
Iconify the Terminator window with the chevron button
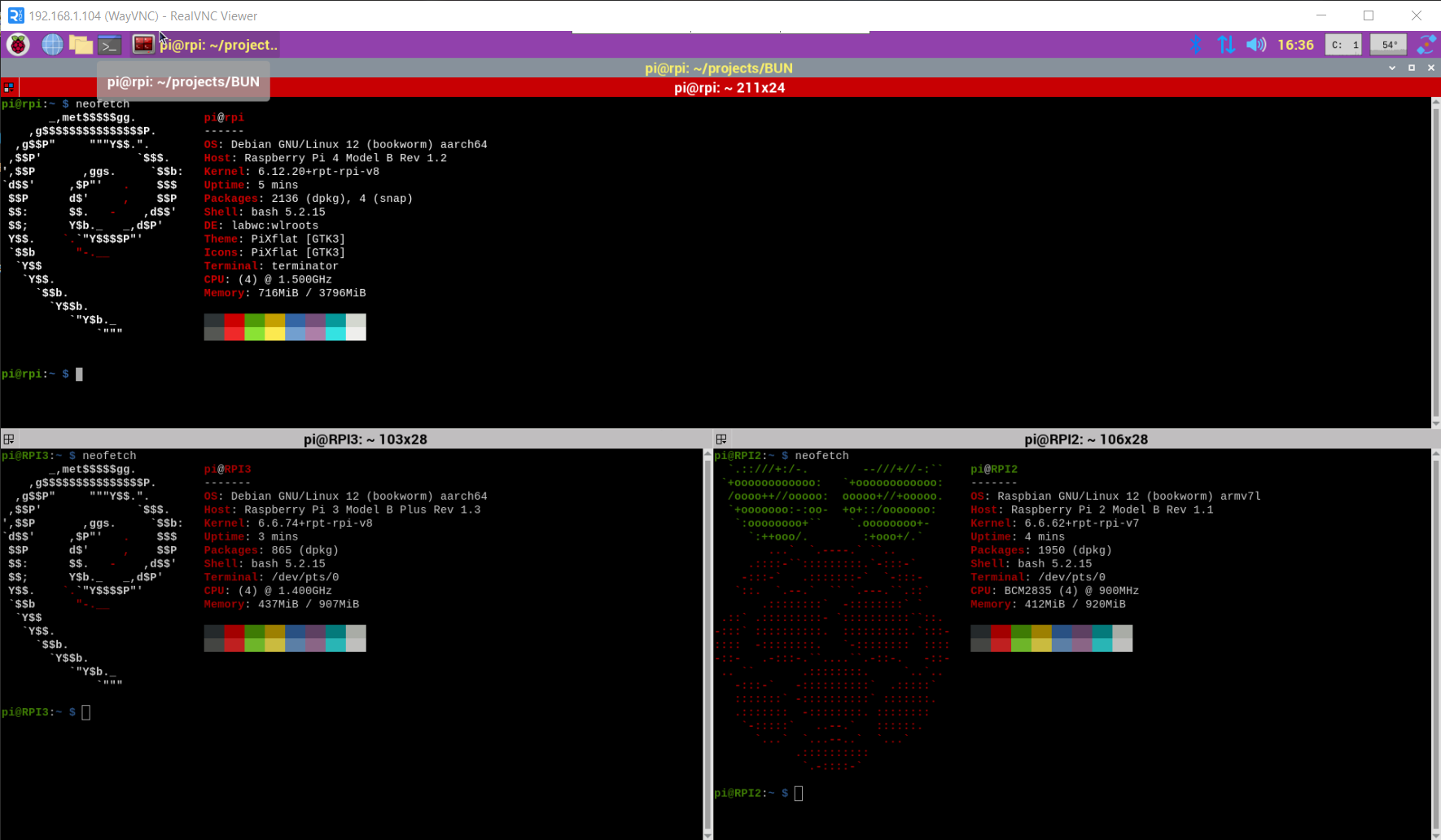coord(1392,68)
